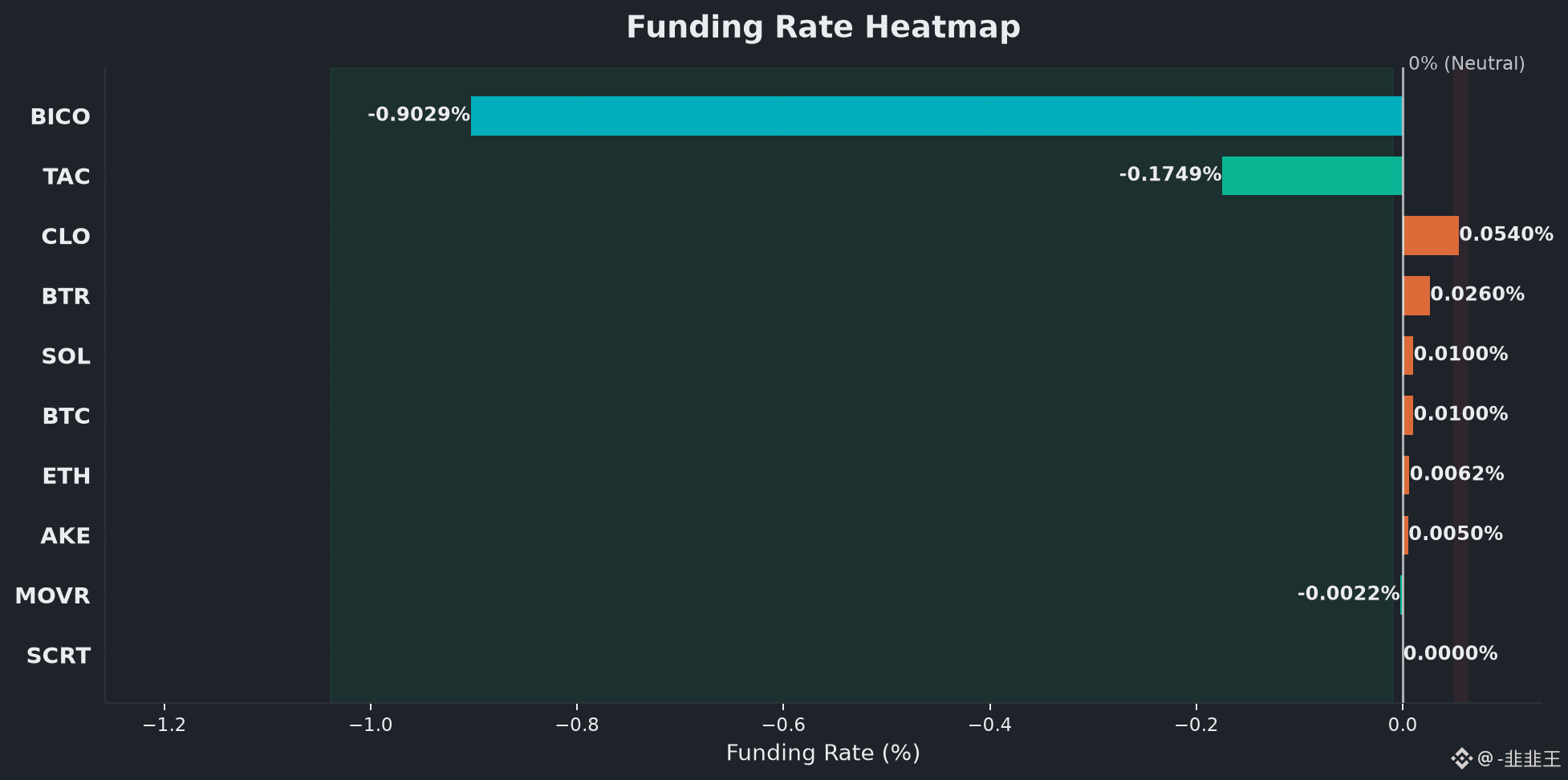Click the -0.1749% value label
Screen dimensions: 1568x780
click(1170, 174)
